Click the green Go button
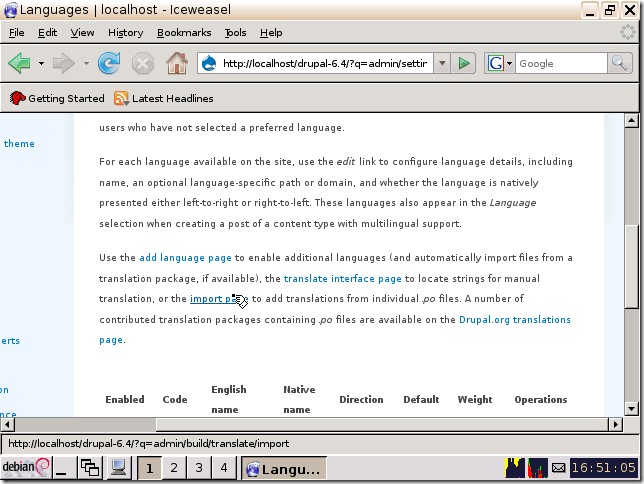Image resolution: width=644 pixels, height=484 pixels. point(464,63)
